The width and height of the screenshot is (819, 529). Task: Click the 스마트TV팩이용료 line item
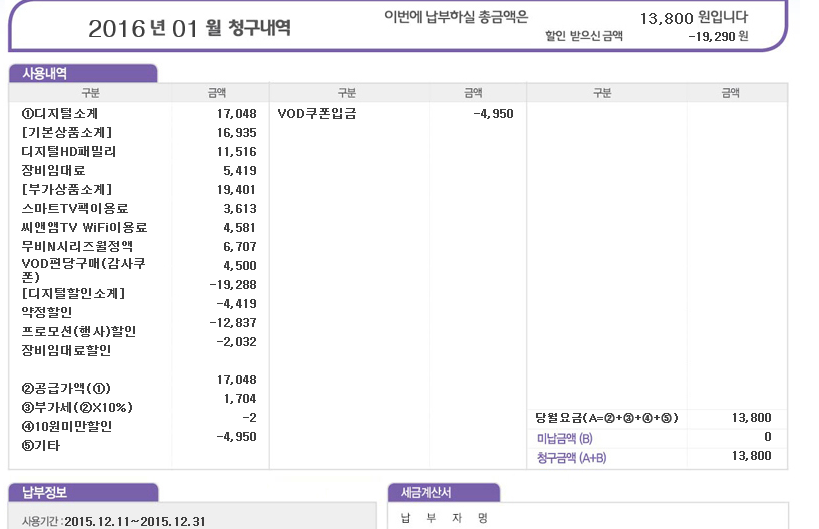tap(75, 209)
